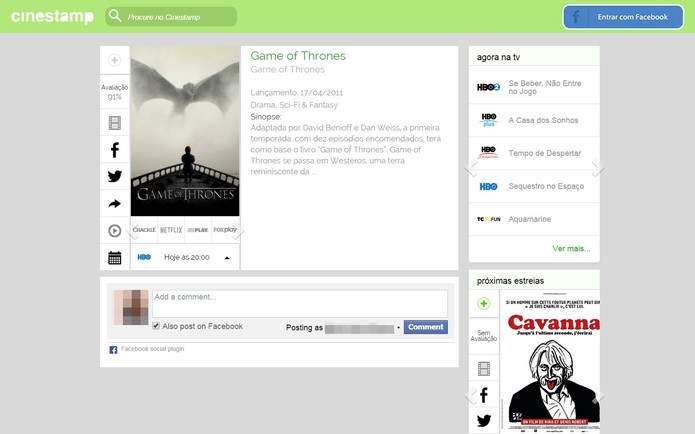Open the calendar schedule icon
Viewport: 695px width, 434px height.
(114, 258)
